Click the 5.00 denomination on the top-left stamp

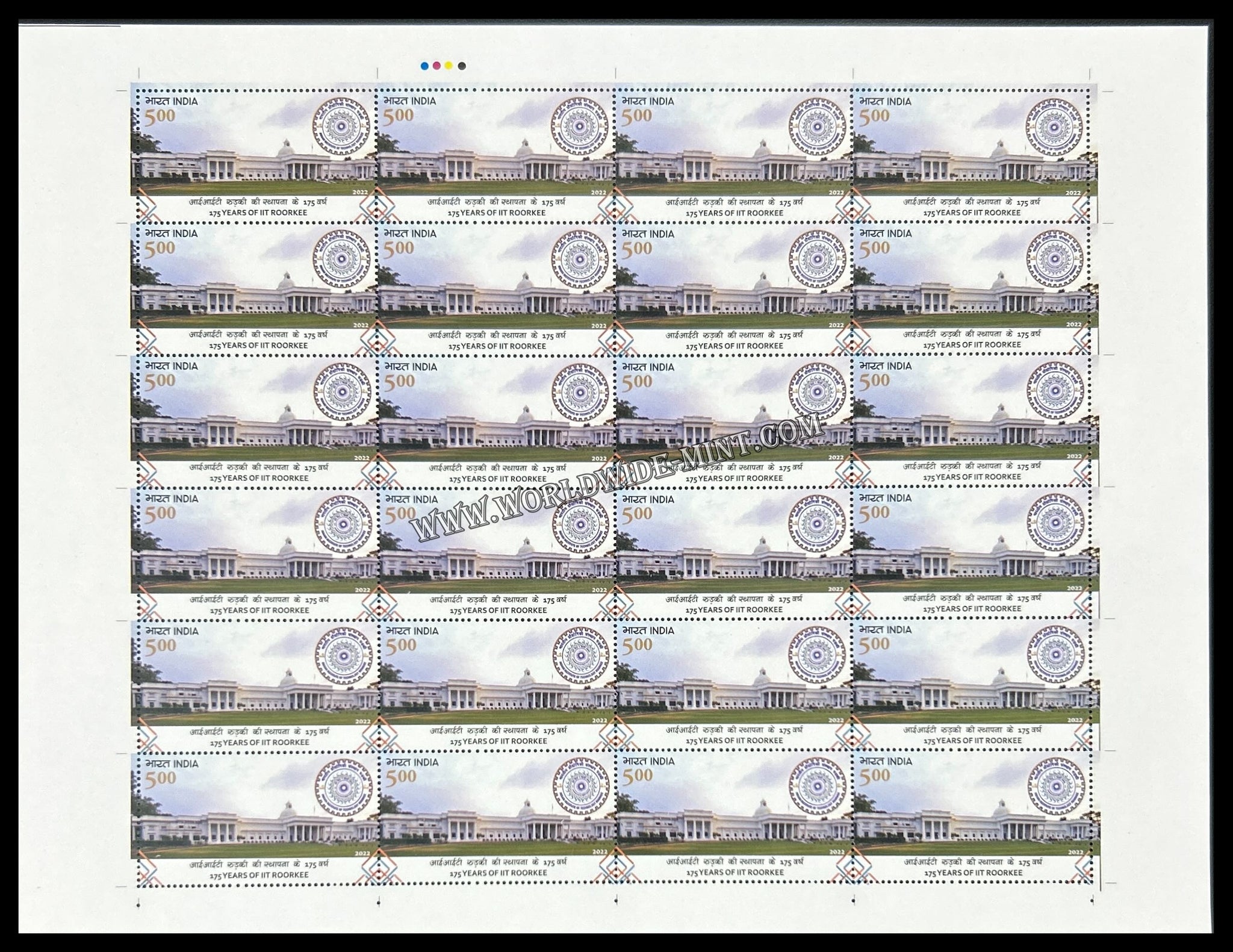(159, 115)
